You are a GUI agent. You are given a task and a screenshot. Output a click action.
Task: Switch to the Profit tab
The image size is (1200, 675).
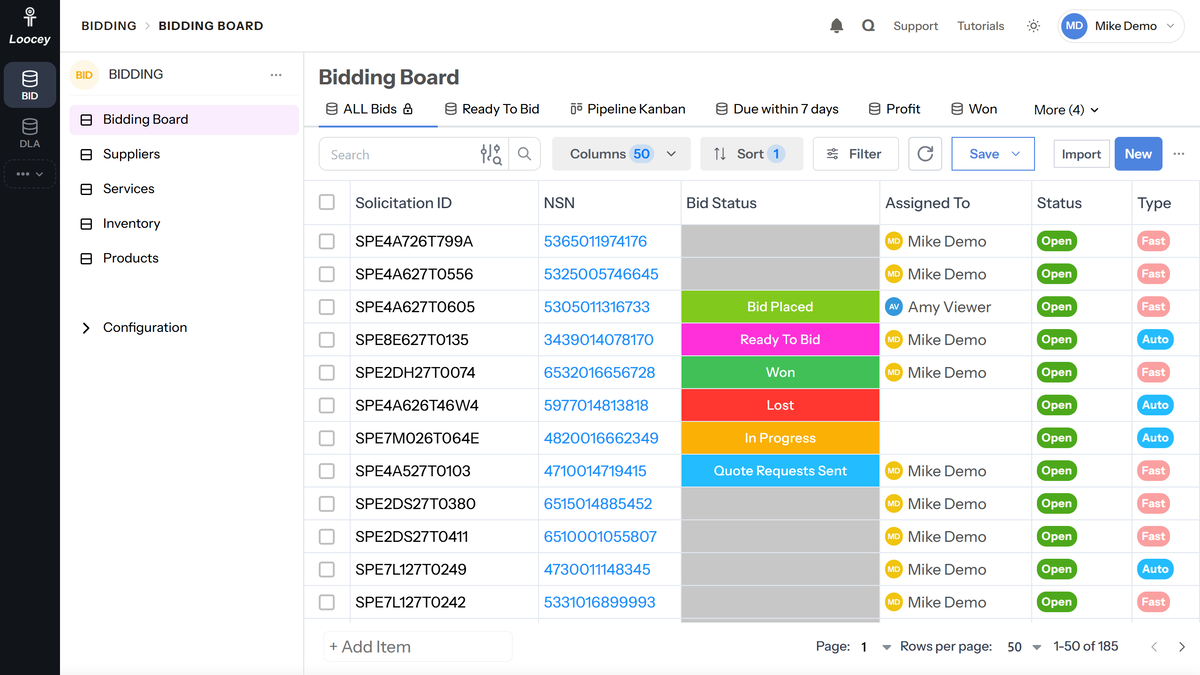[x=894, y=109]
